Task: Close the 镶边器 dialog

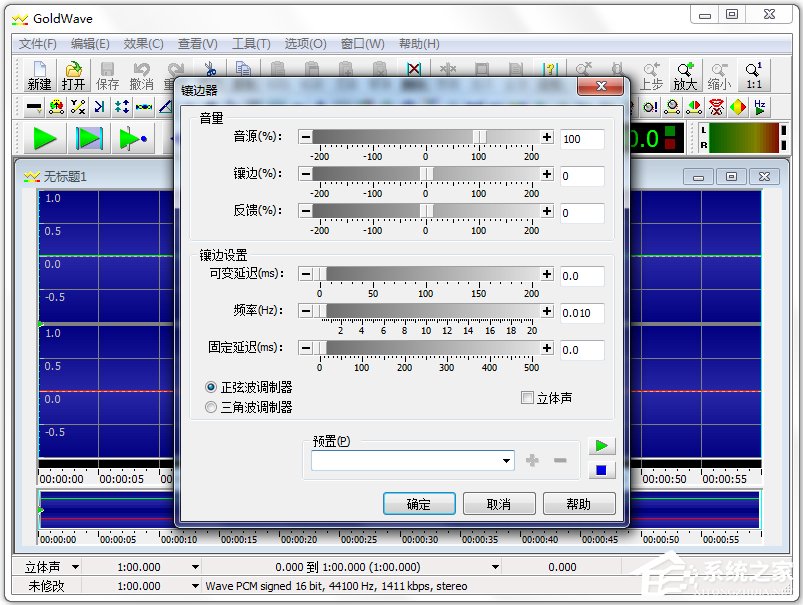Action: 601,86
